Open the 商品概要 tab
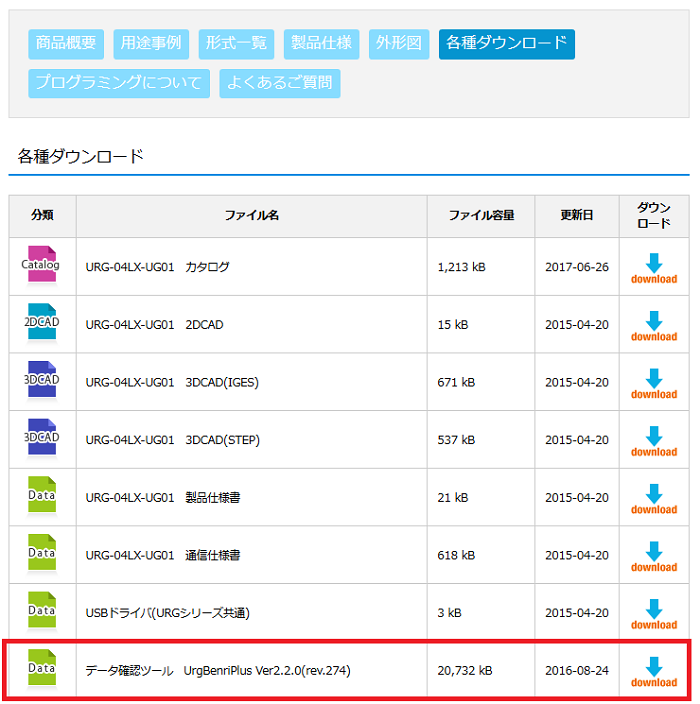700x704 pixels. (x=66, y=43)
